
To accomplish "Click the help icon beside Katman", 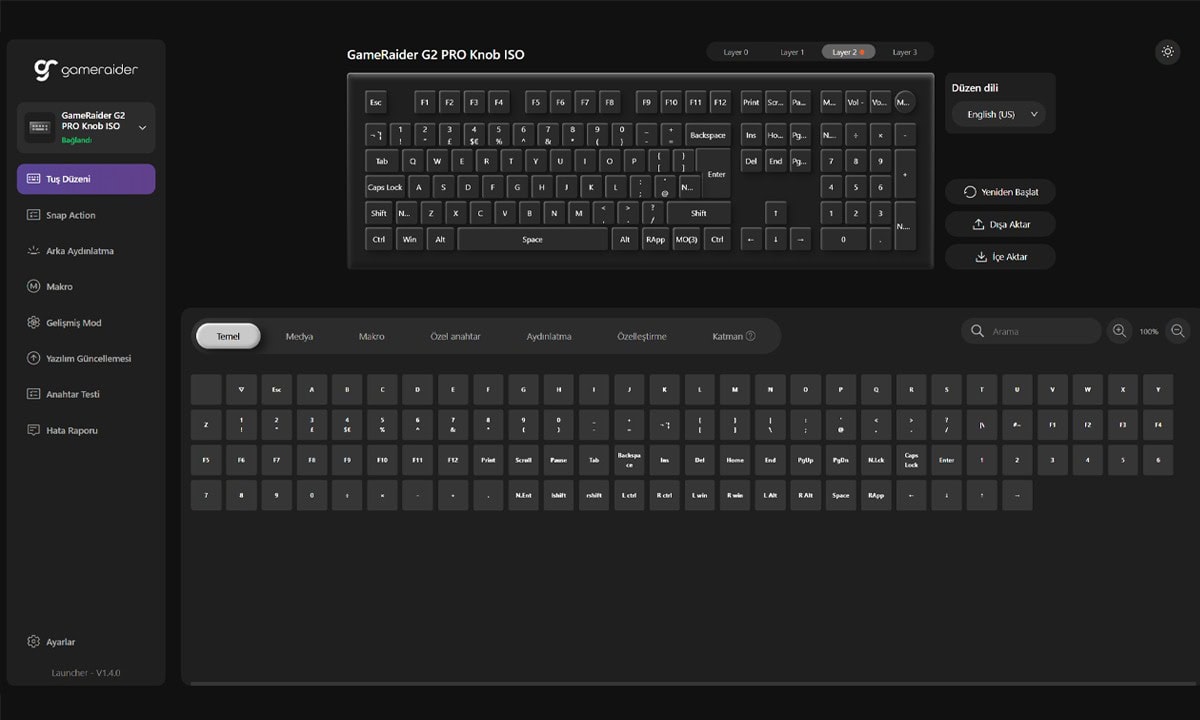I will (x=750, y=336).
